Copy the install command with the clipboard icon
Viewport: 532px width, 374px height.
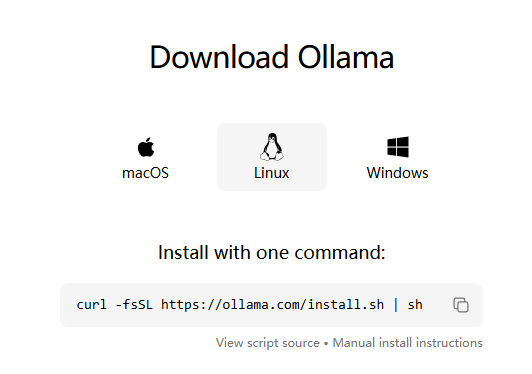pyautogui.click(x=461, y=304)
